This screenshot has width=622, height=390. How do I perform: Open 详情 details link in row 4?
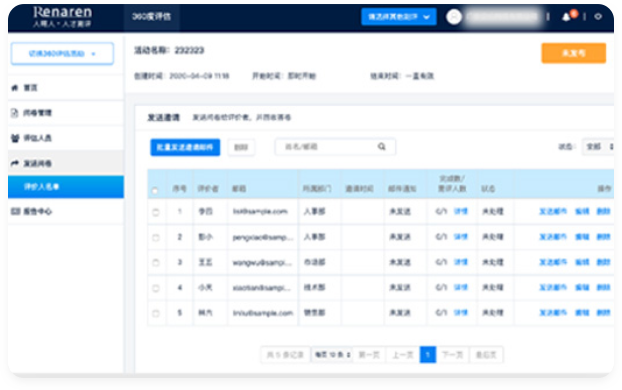[461, 288]
